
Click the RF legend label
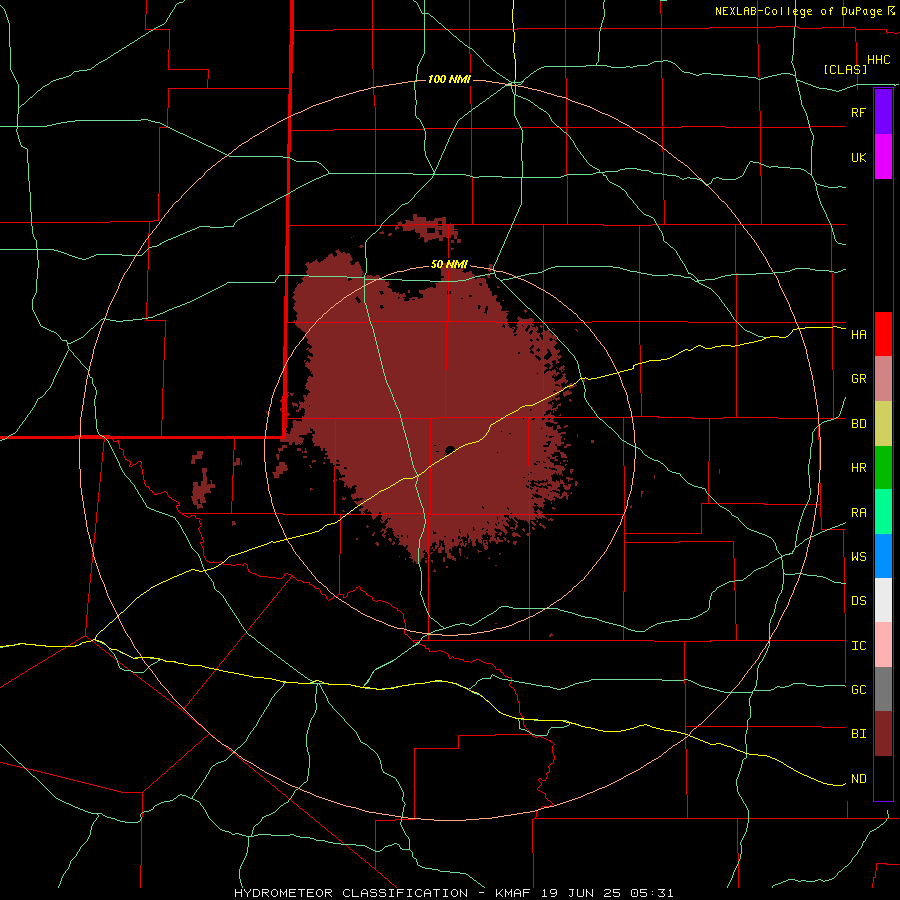coord(858,112)
